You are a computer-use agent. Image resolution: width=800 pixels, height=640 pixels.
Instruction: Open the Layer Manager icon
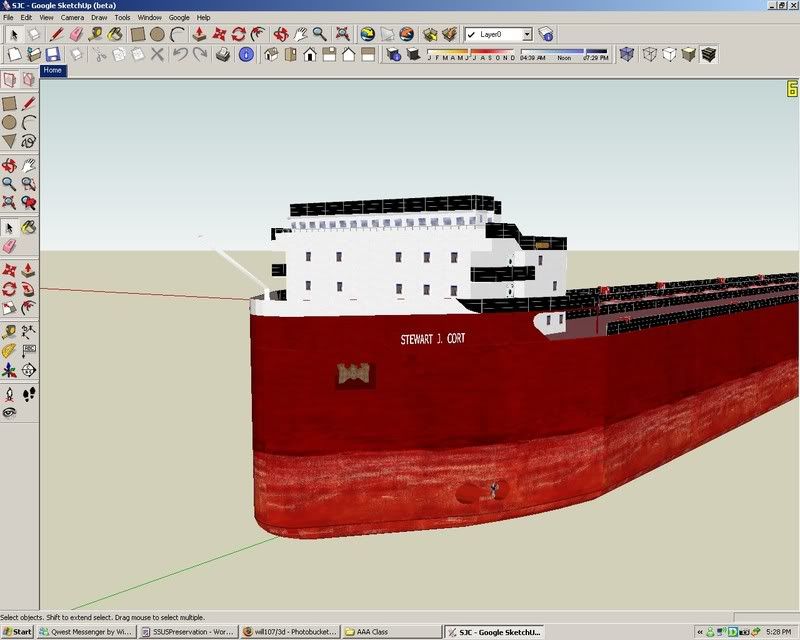pos(546,34)
